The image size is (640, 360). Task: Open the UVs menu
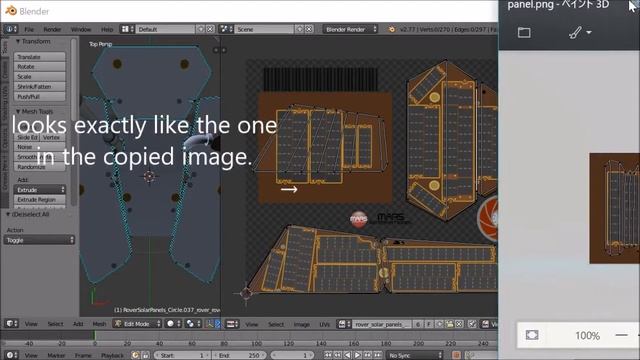tap(324, 324)
